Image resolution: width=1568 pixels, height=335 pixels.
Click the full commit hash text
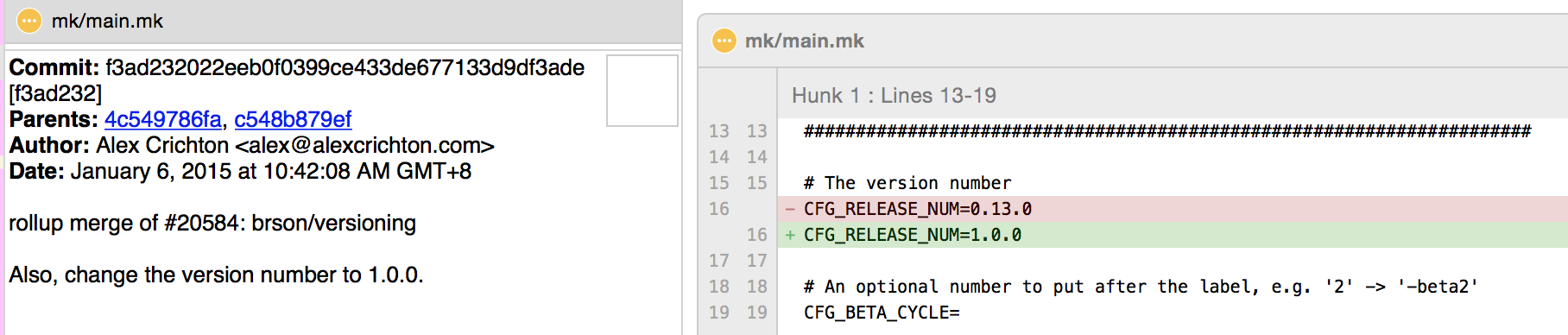(345, 67)
